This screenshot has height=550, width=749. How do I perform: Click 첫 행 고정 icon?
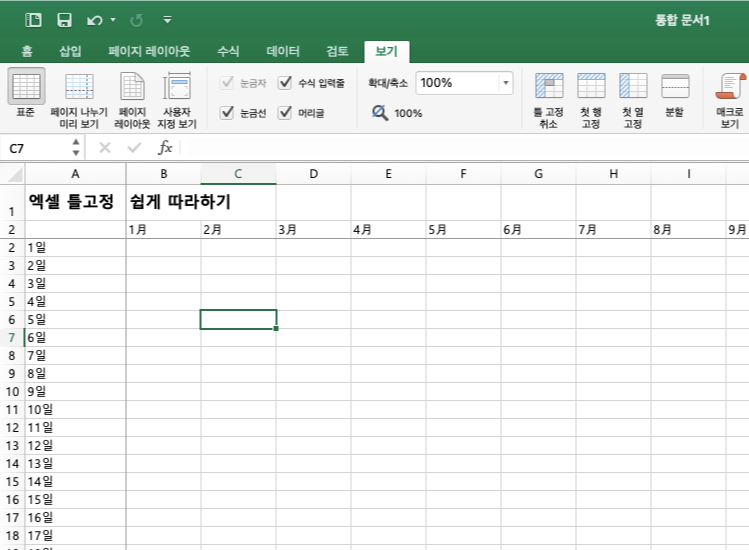click(591, 86)
